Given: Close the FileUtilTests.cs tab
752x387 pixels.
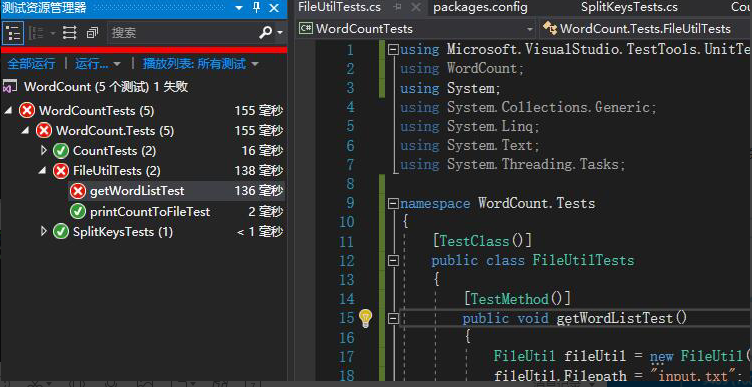Looking at the screenshot, I should [416, 7].
